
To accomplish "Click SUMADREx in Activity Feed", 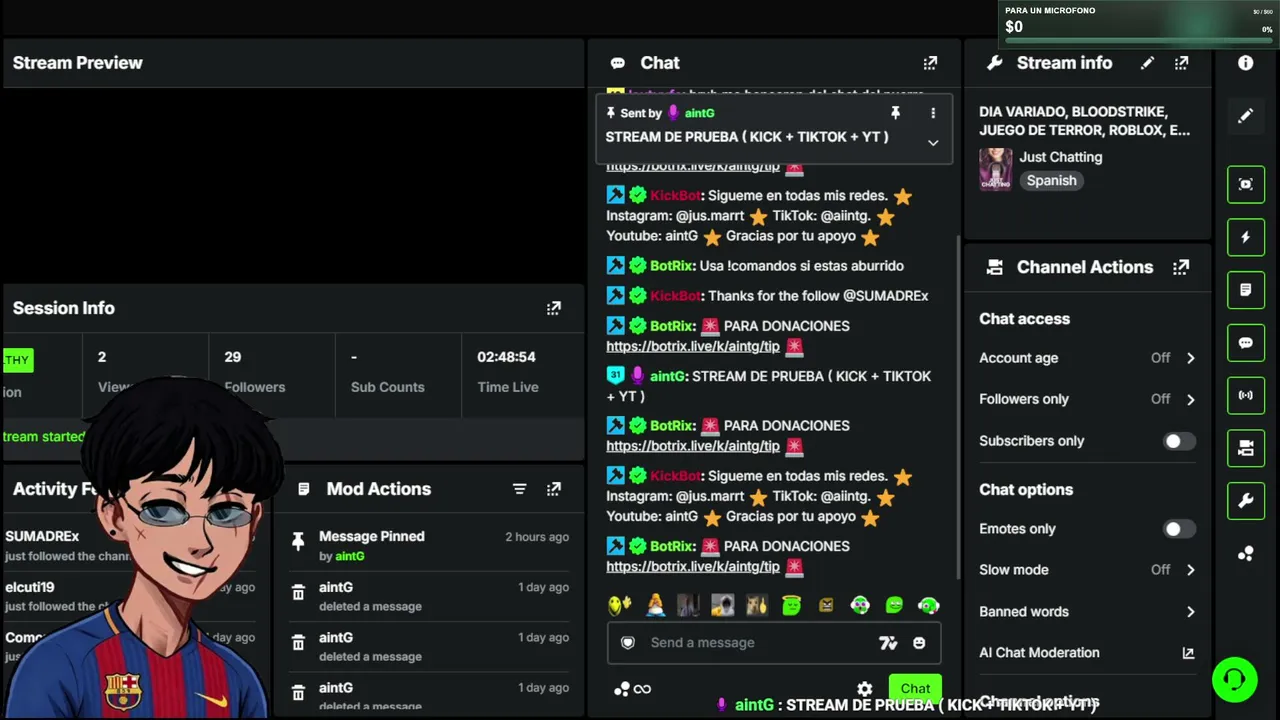I will pyautogui.click(x=42, y=537).
